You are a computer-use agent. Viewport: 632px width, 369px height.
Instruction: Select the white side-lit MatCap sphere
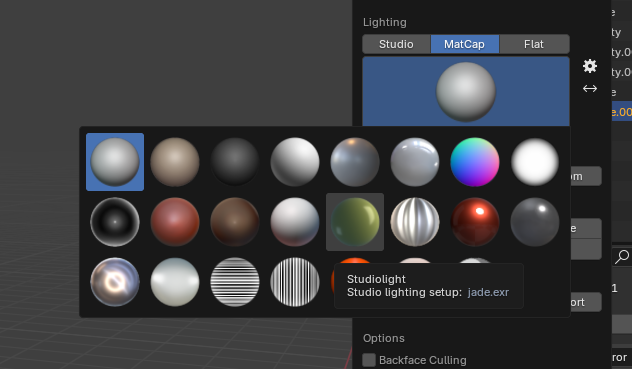[x=295, y=162]
